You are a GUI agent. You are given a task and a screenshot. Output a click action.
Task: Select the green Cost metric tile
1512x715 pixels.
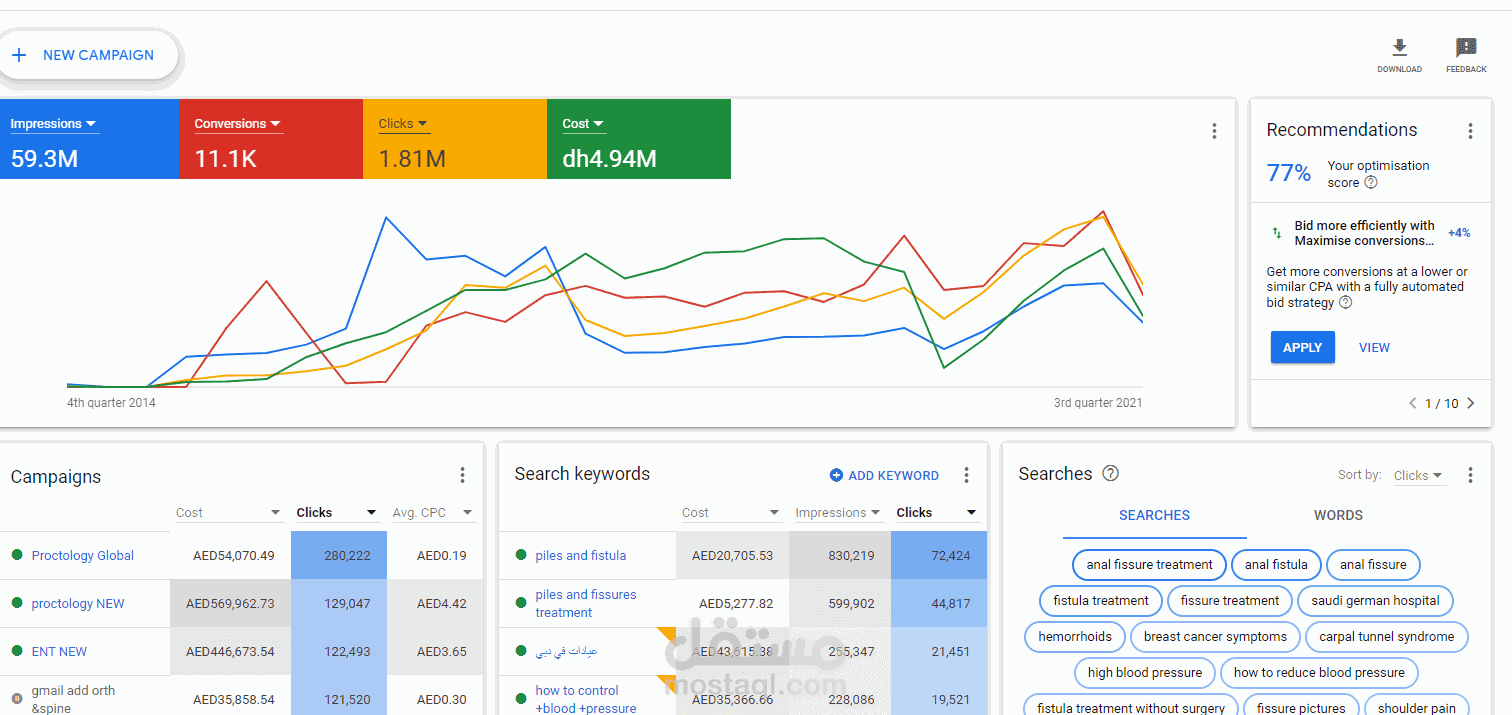click(639, 139)
